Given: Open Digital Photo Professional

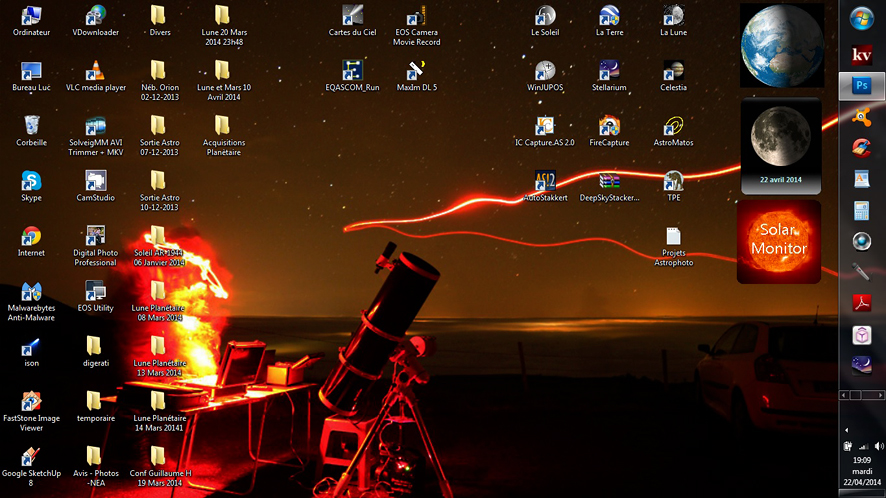Looking at the screenshot, I should (95, 246).
